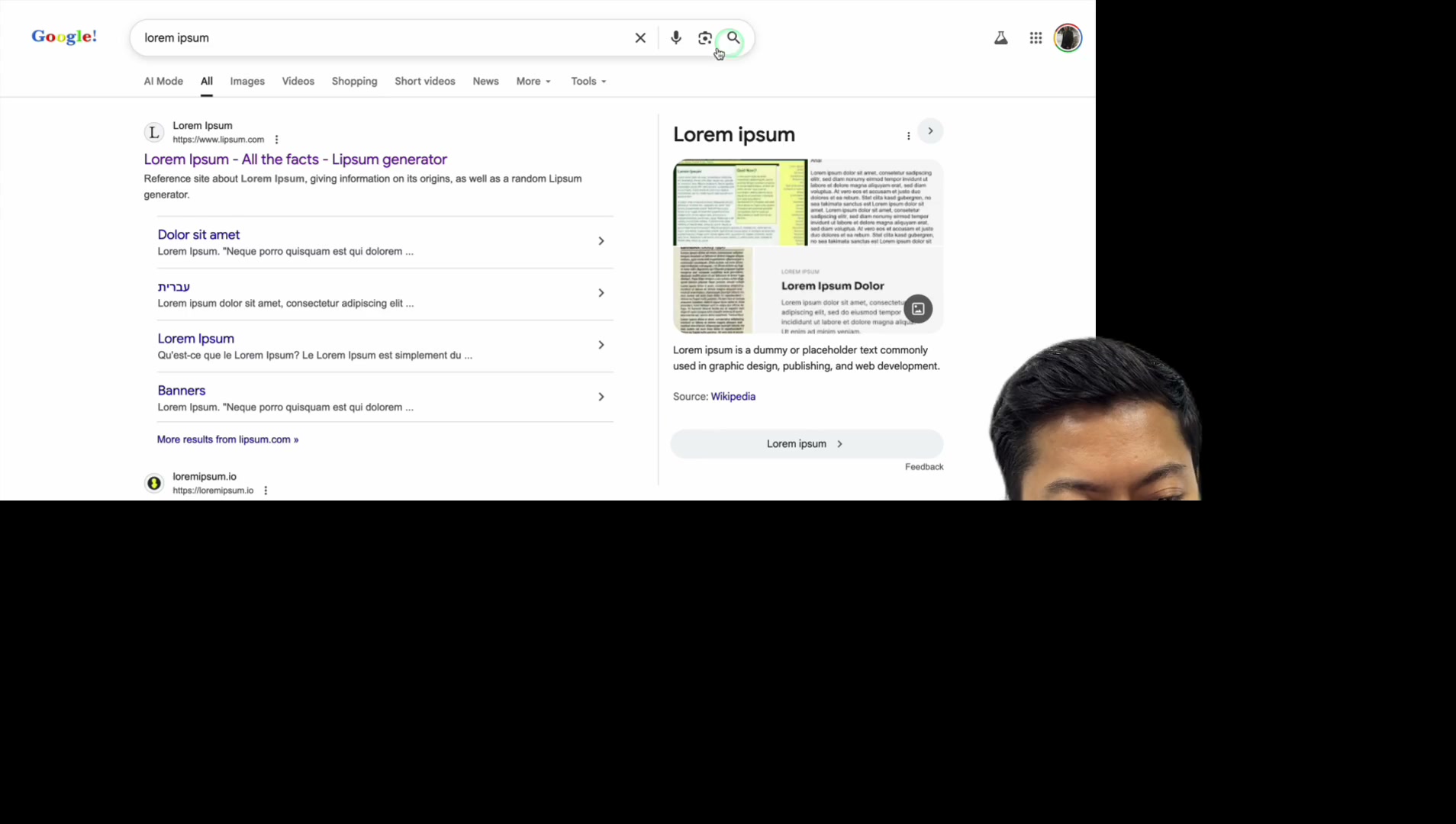Click the Google logo

(64, 37)
